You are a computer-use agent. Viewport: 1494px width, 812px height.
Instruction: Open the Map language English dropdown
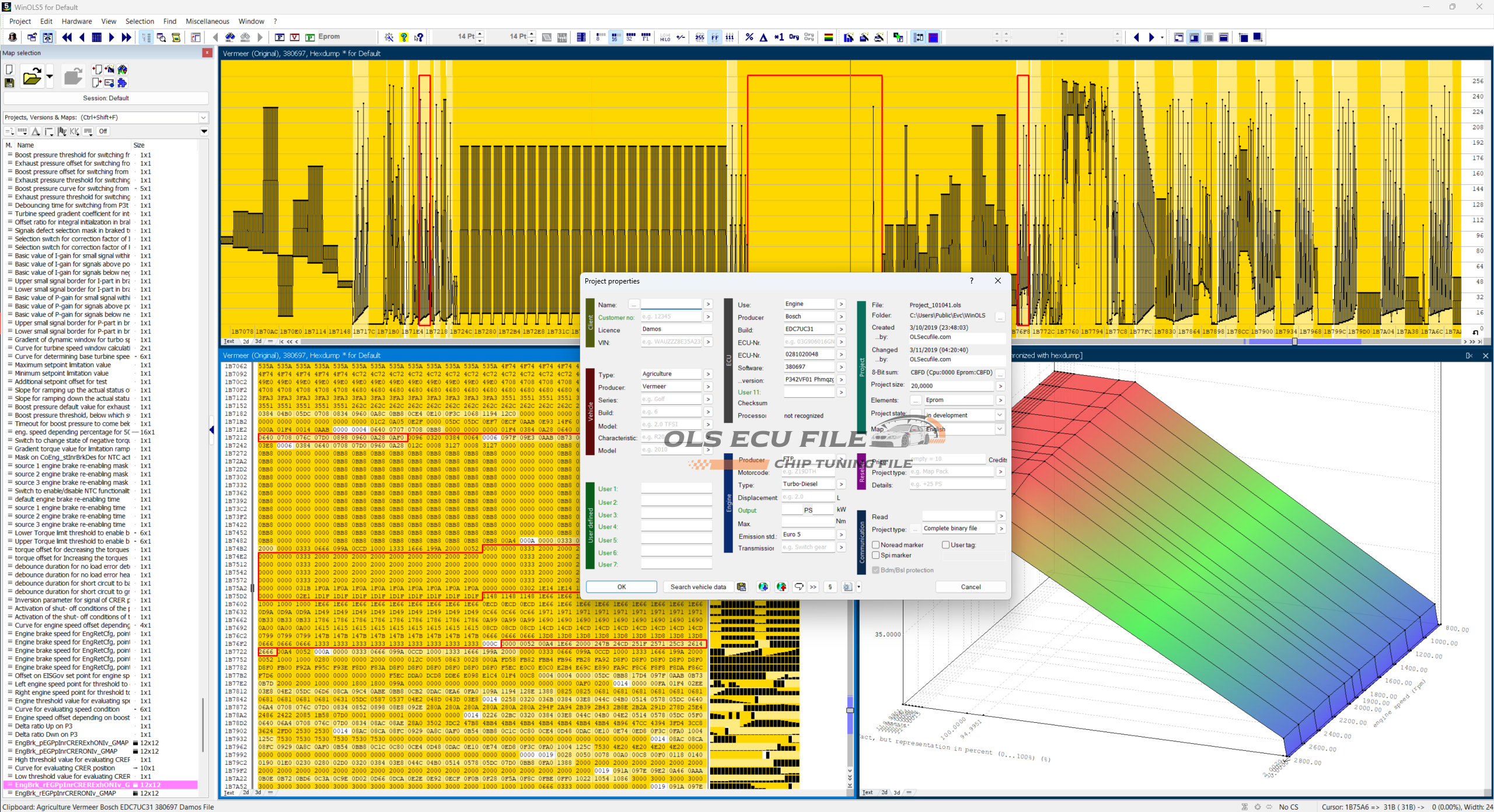(x=999, y=429)
